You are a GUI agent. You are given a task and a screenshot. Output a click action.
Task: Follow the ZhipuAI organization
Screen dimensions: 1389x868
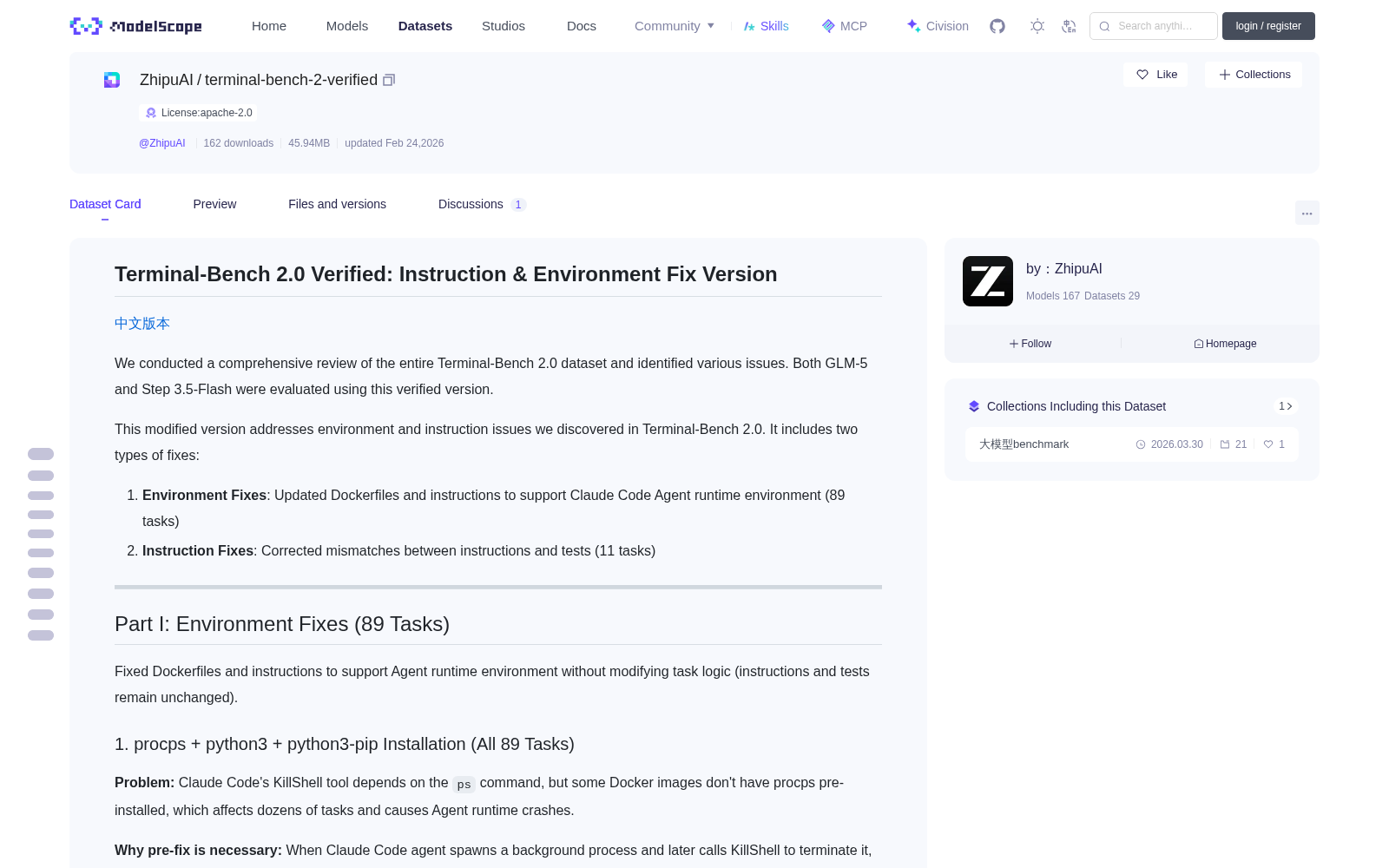(x=1030, y=344)
